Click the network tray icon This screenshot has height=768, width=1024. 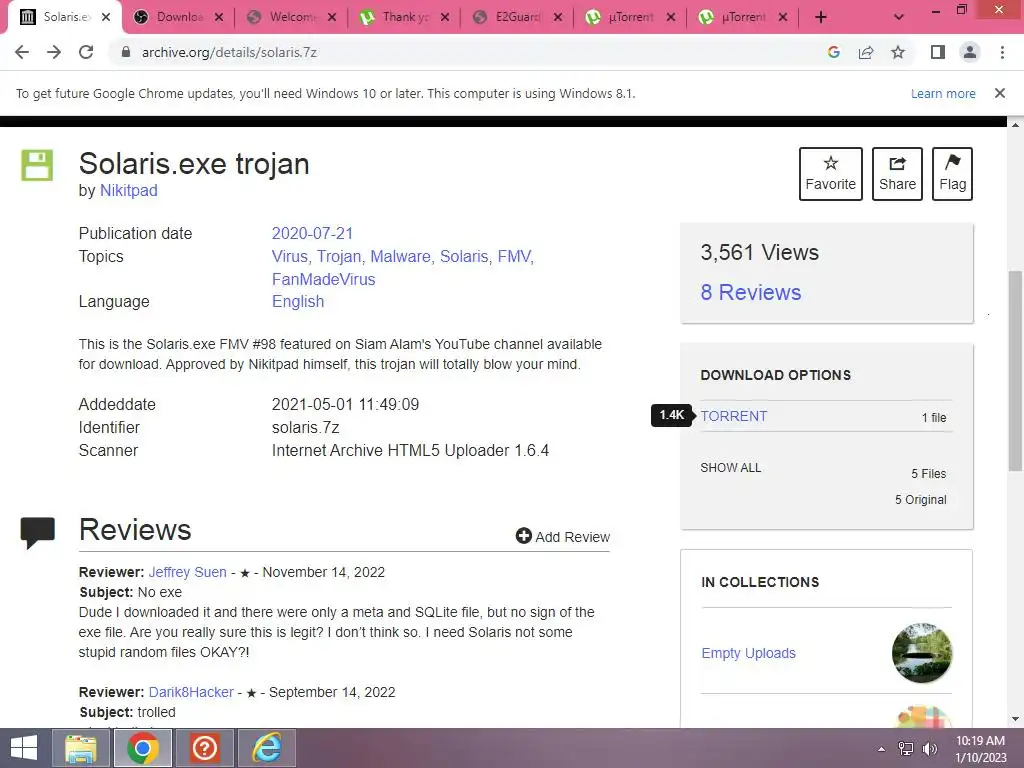click(906, 749)
